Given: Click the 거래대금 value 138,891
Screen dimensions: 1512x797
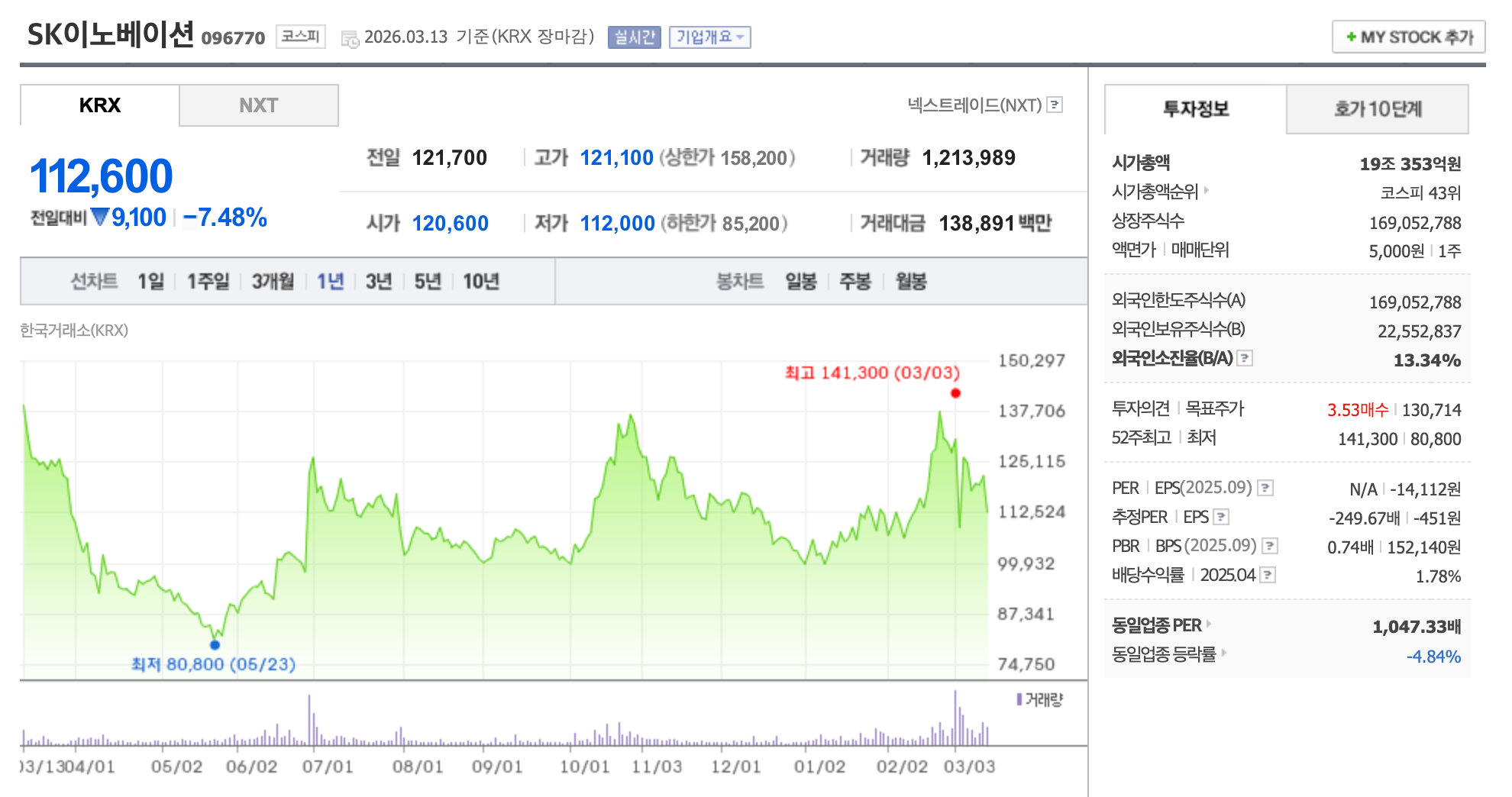Looking at the screenshot, I should 977,224.
